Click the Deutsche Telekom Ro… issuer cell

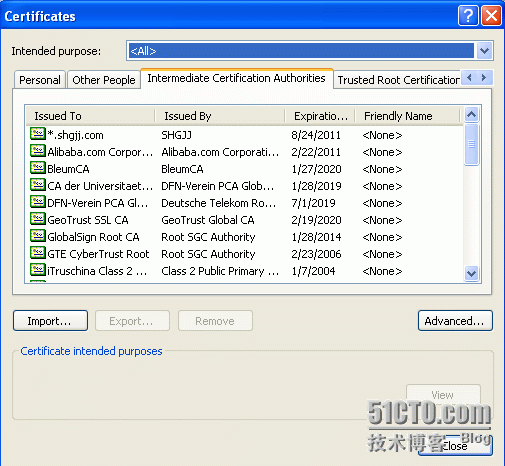click(219, 203)
